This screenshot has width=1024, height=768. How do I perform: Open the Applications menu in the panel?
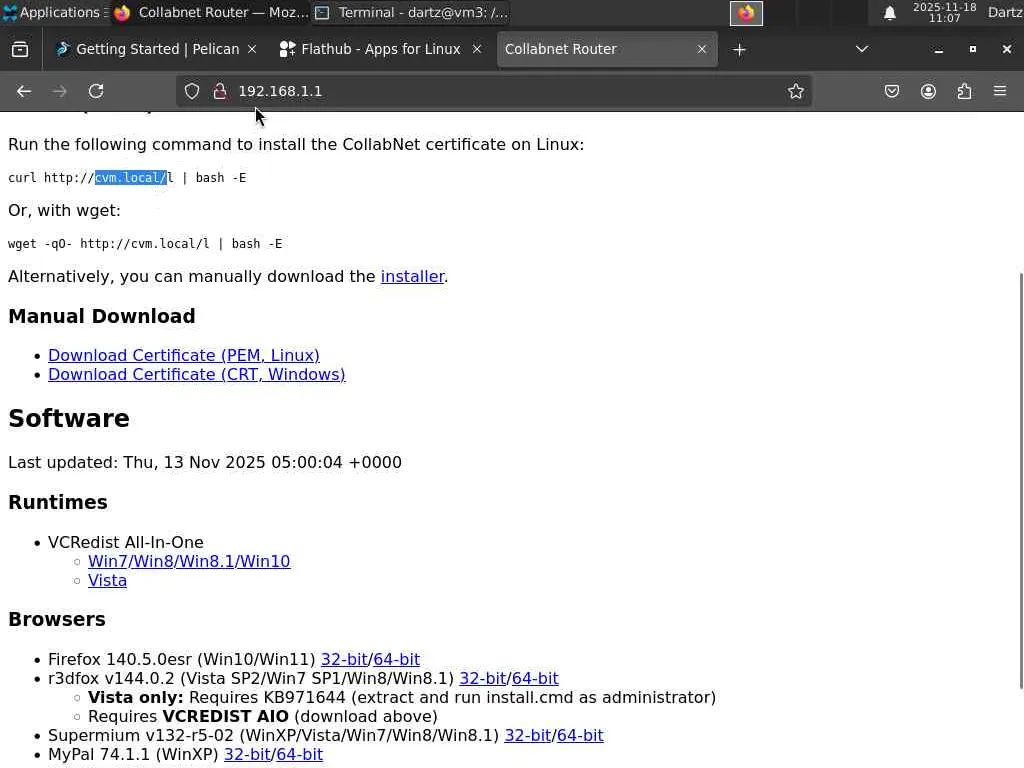[x=54, y=12]
